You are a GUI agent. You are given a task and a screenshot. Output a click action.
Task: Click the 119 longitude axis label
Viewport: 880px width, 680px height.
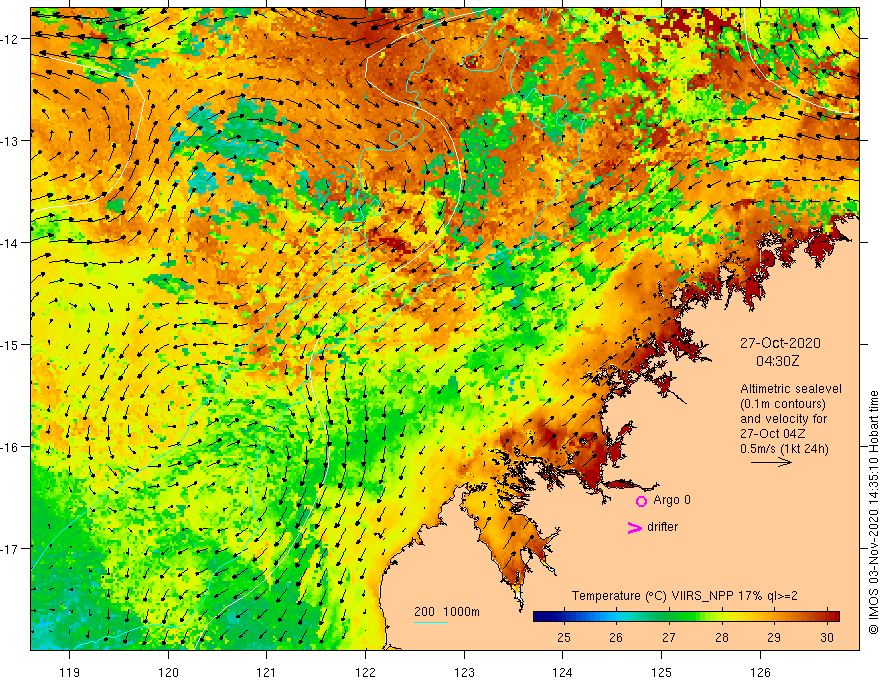(x=70, y=672)
